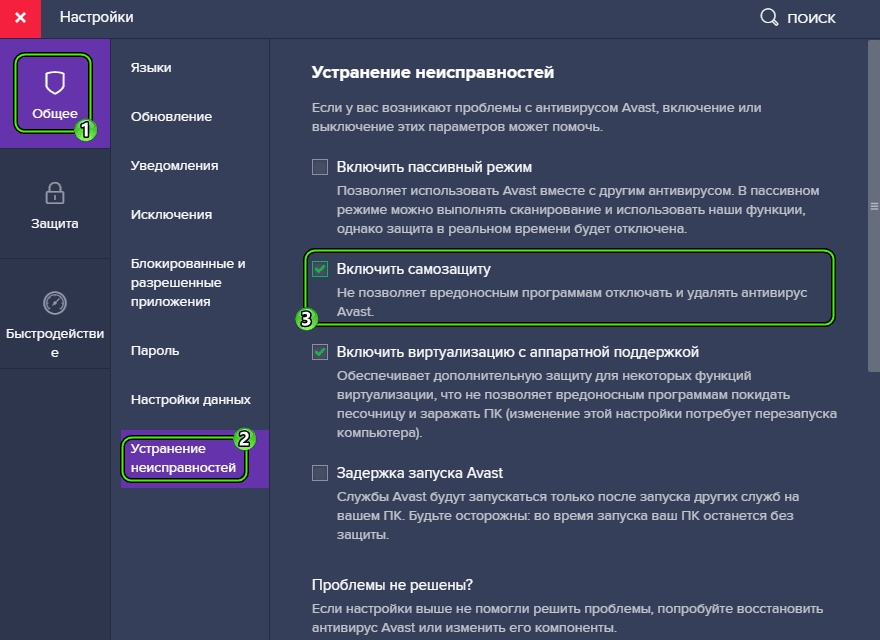Enable the Включить пассивный режим checkbox
Screen dimensions: 880x640
tap(320, 167)
